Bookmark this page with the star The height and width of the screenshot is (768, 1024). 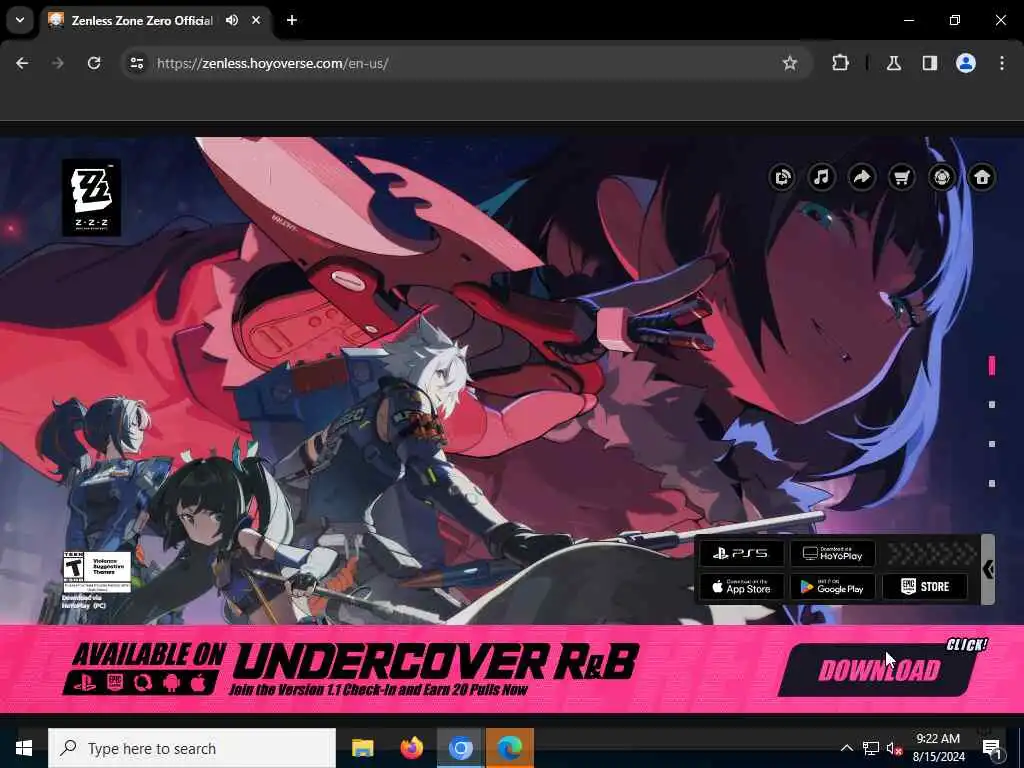790,63
